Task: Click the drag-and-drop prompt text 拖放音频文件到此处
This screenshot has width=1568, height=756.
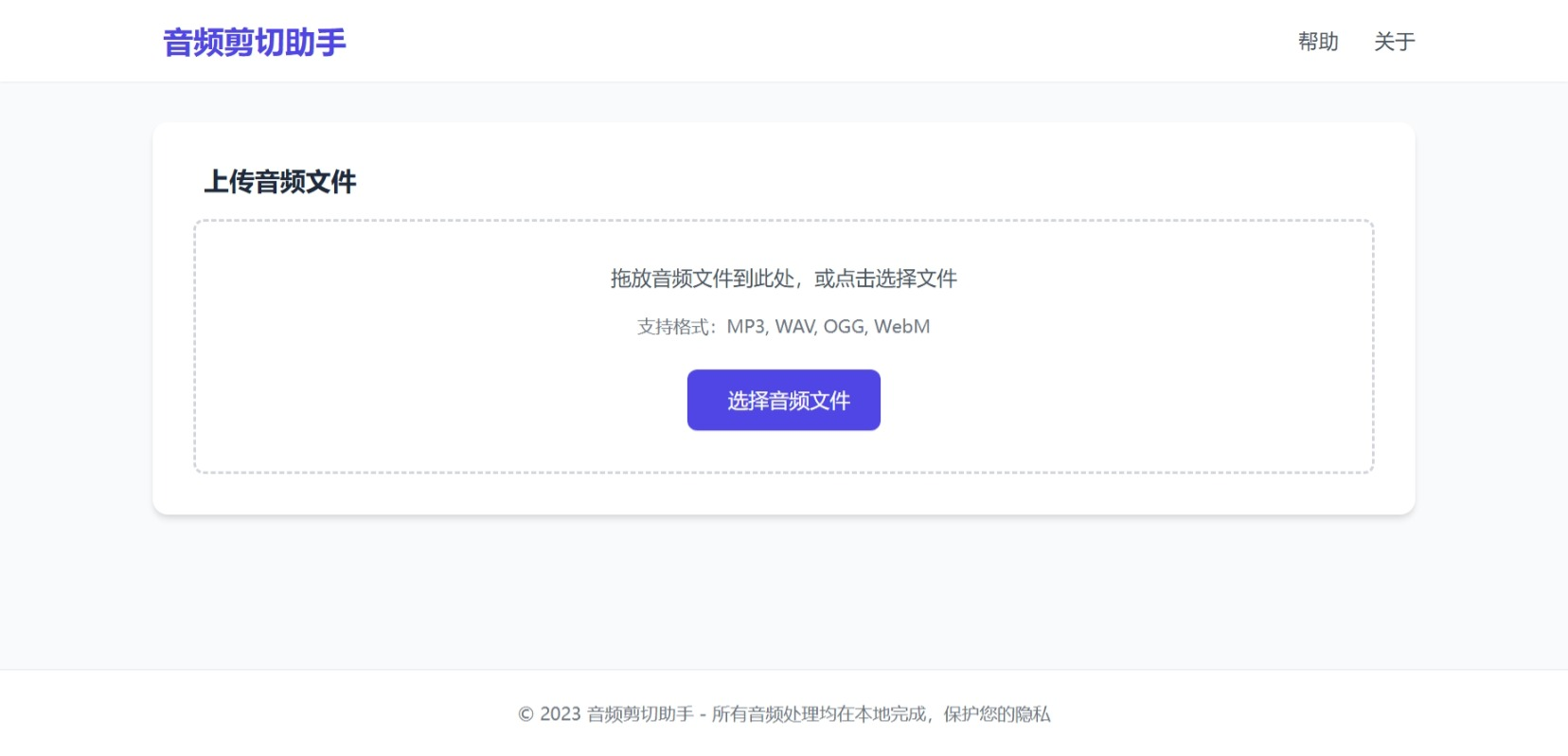Action: (x=702, y=279)
